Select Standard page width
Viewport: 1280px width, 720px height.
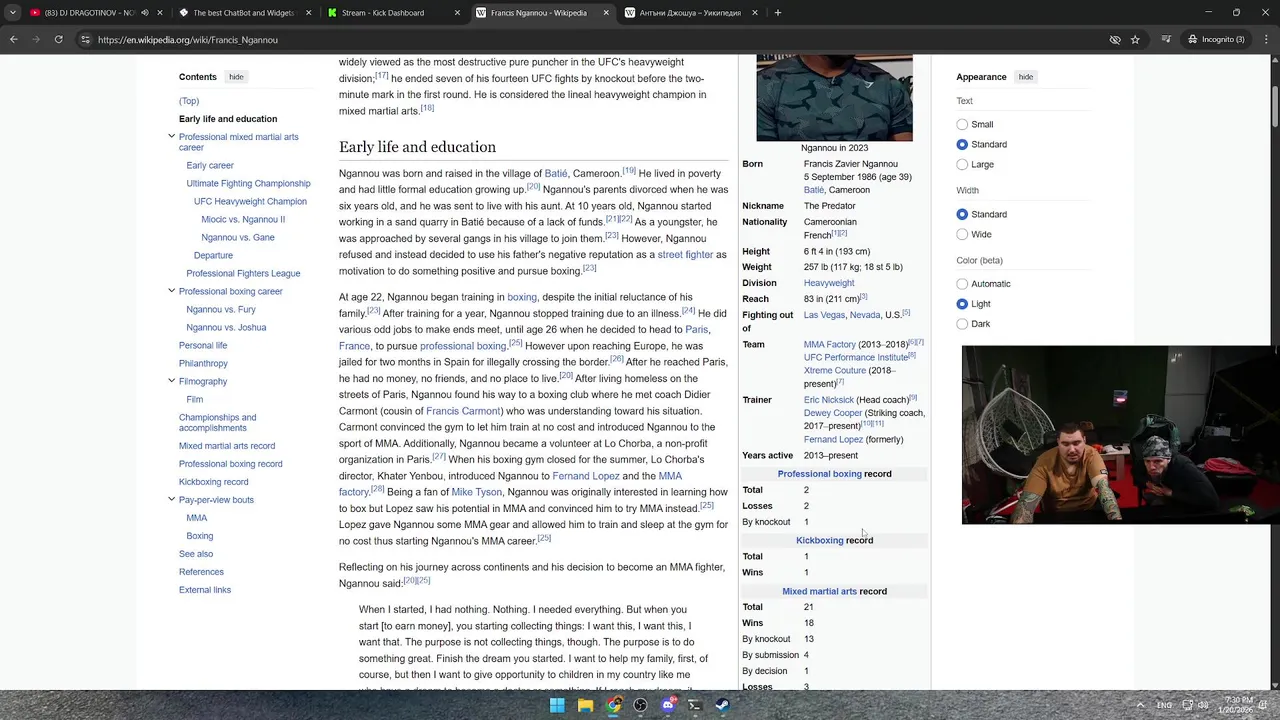962,214
